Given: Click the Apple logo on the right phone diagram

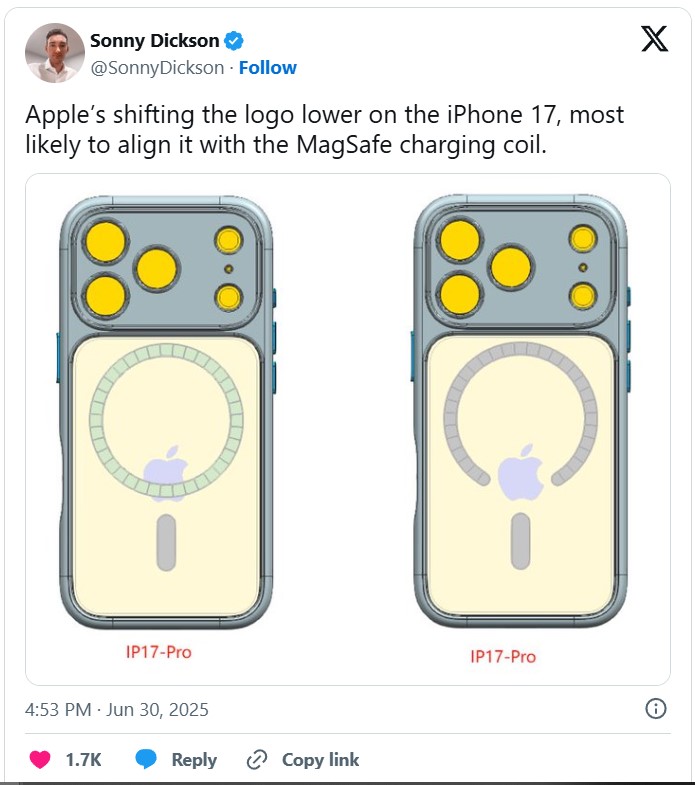Looking at the screenshot, I should point(520,469).
